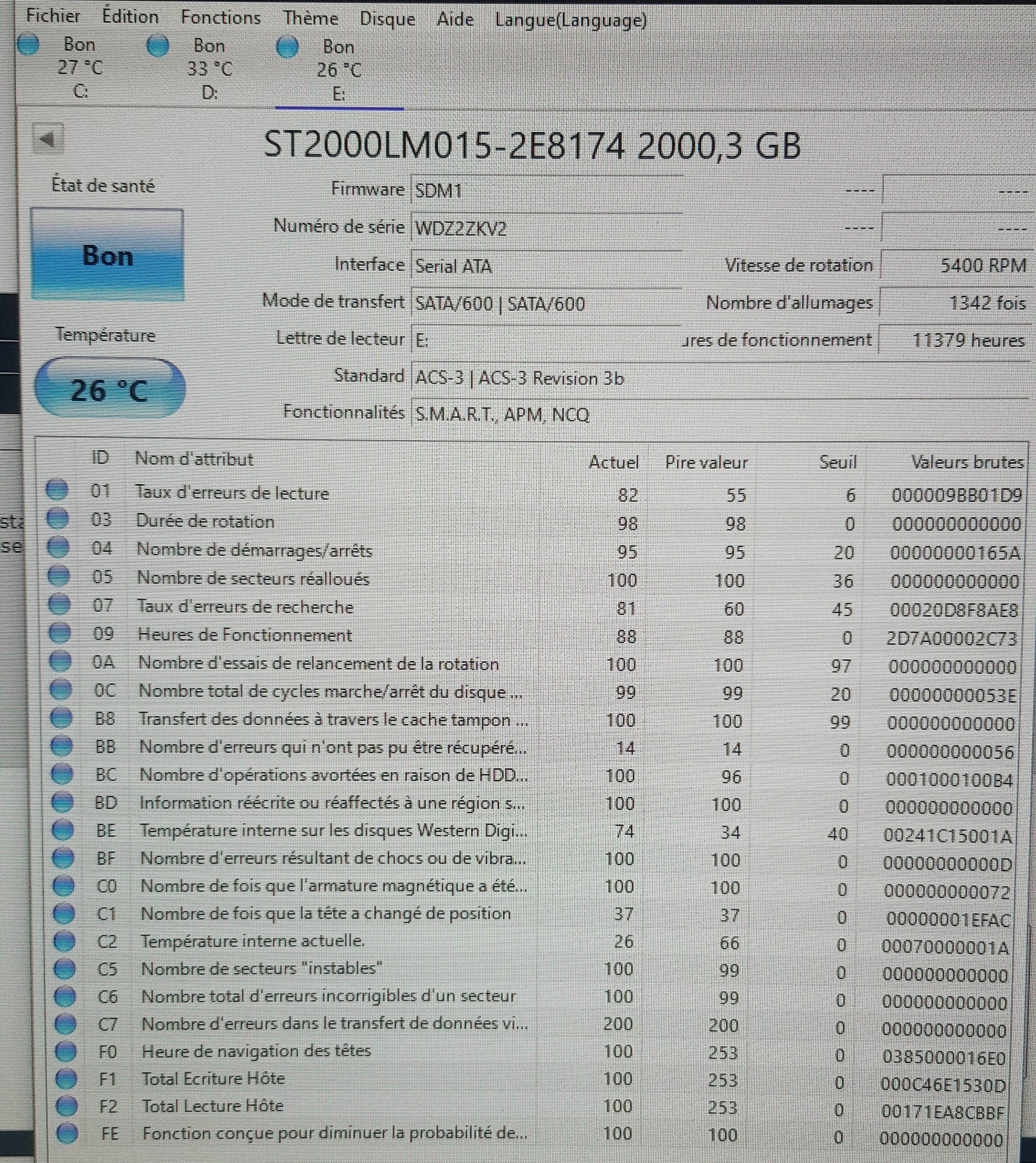Open the Fonctions menu
Viewport: 1036px width, 1163px height.
click(x=221, y=18)
